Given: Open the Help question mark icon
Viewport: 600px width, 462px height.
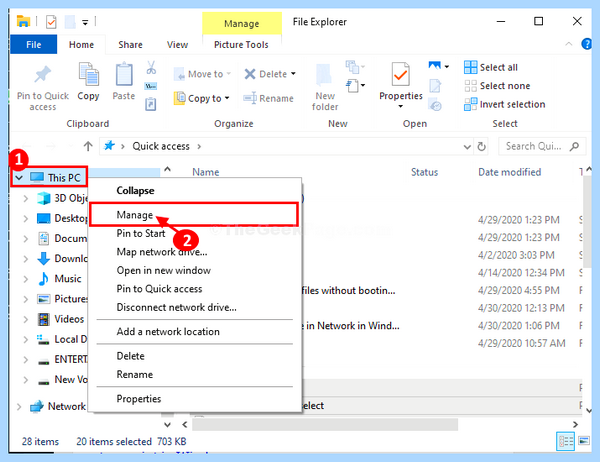Looking at the screenshot, I should [587, 44].
